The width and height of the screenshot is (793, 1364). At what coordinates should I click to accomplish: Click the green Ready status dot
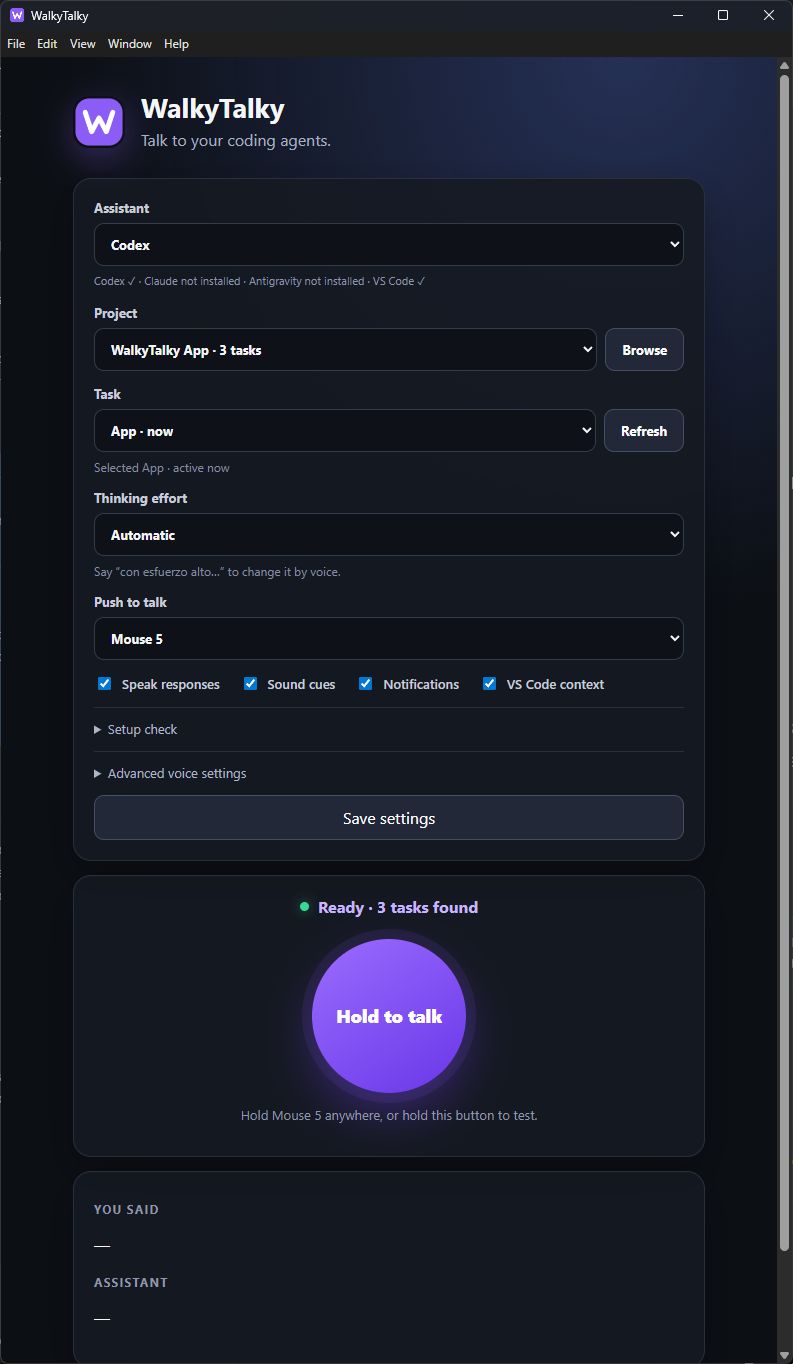pyautogui.click(x=304, y=907)
